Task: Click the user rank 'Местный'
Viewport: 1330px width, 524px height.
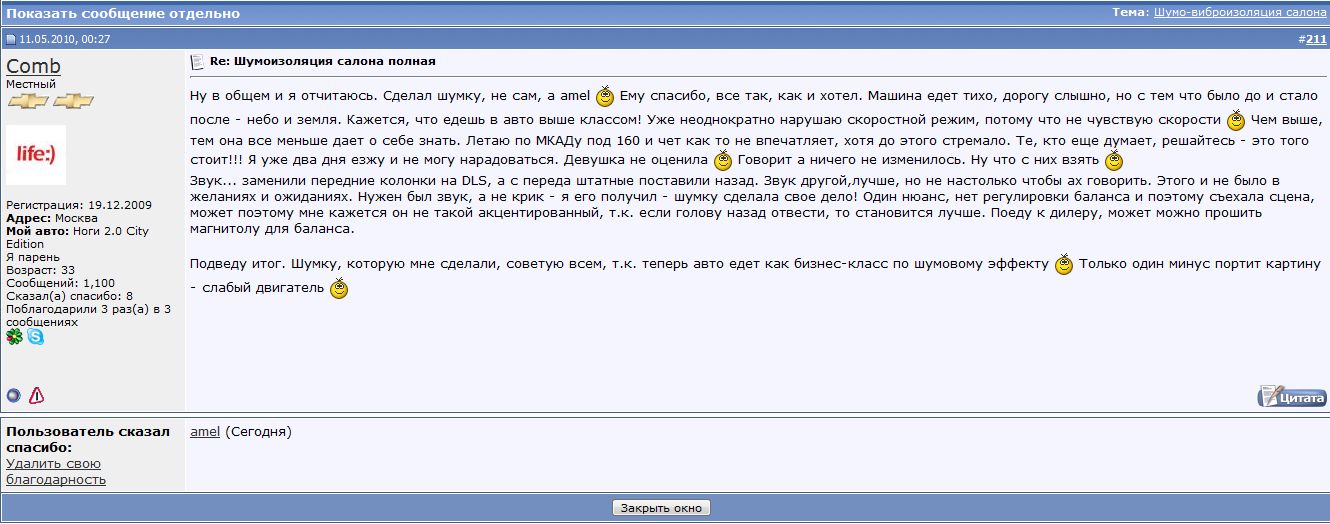Action: (x=31, y=85)
